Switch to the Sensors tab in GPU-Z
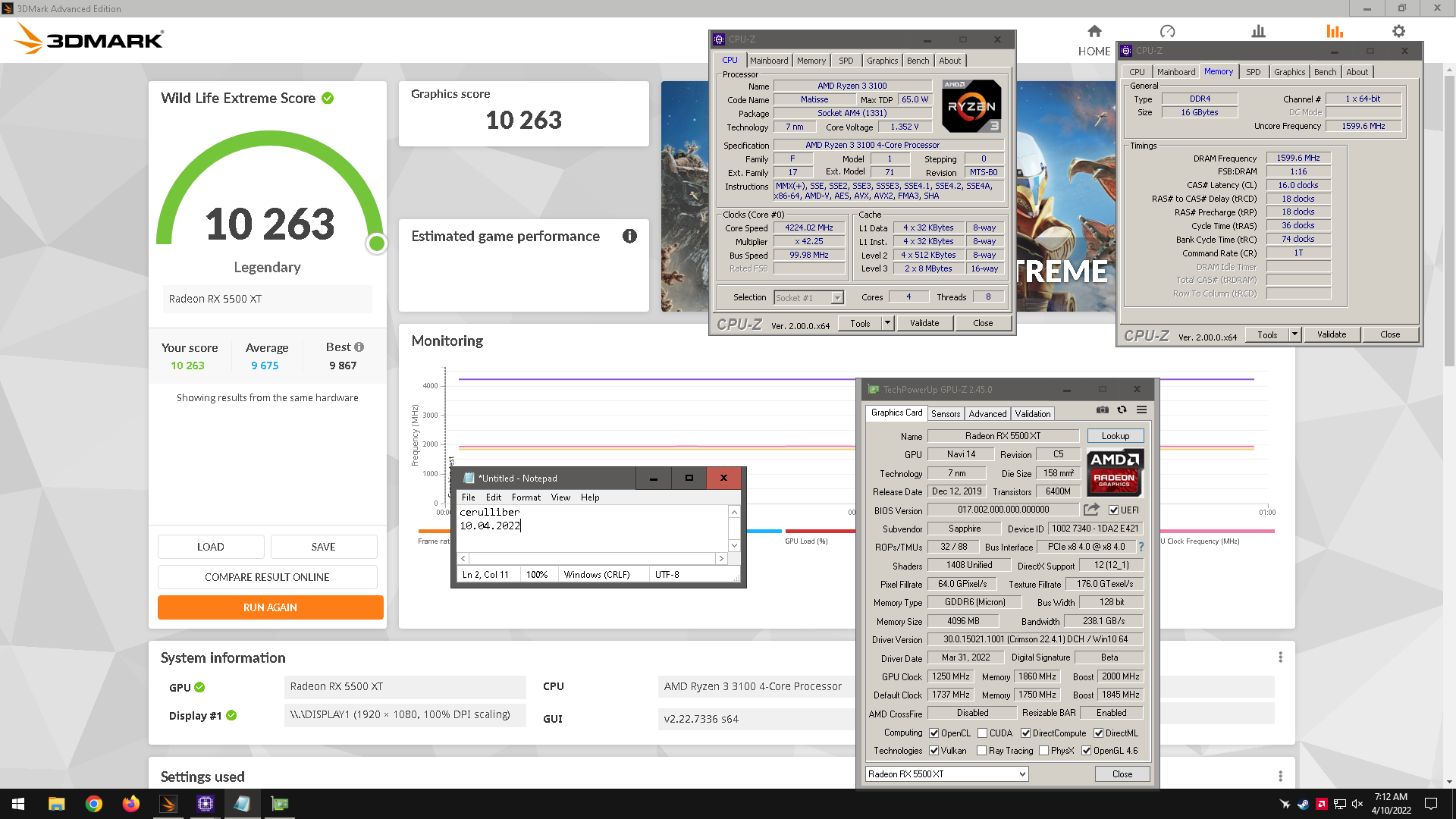The height and width of the screenshot is (819, 1456). (x=946, y=414)
